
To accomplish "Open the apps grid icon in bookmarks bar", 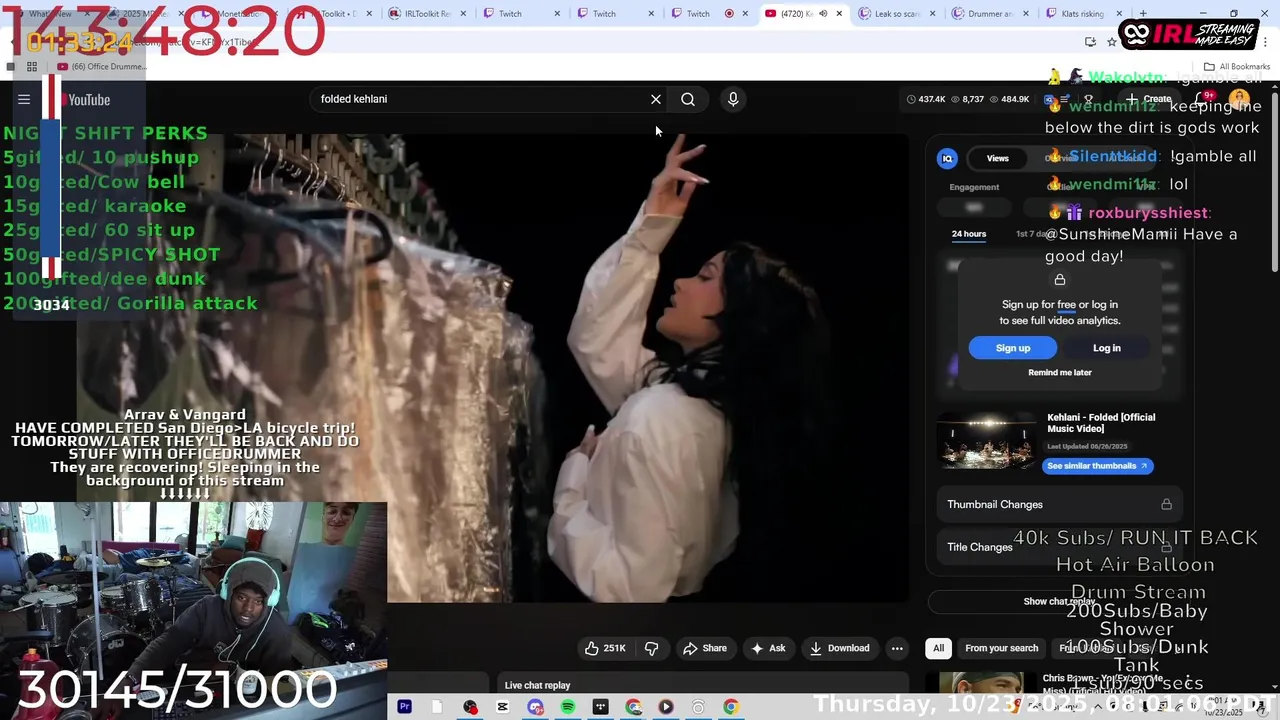I will [x=32, y=67].
